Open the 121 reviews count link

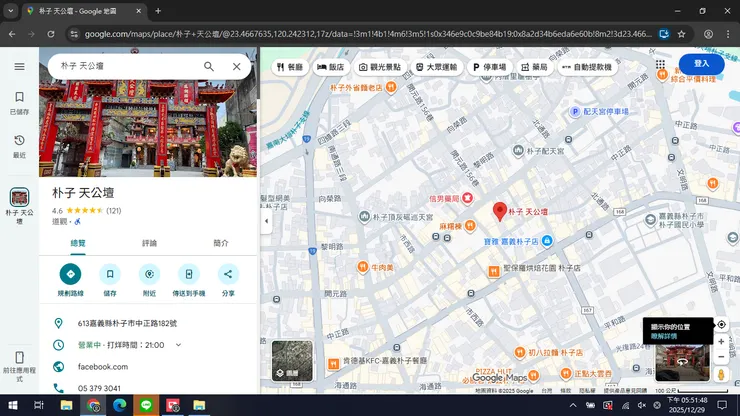point(114,211)
